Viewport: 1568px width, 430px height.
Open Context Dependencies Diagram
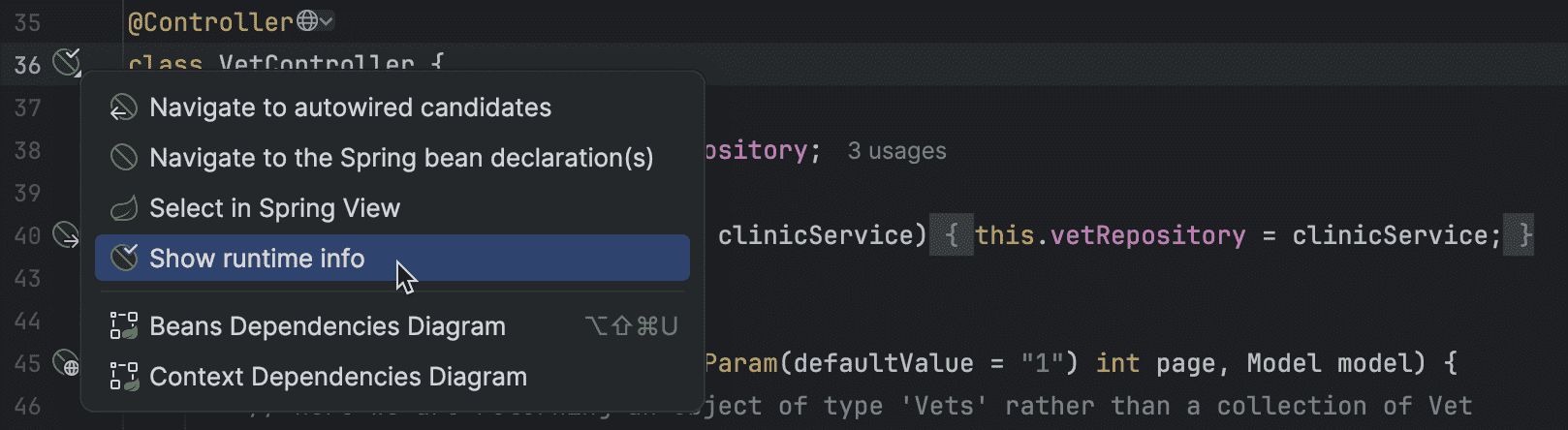(x=338, y=376)
